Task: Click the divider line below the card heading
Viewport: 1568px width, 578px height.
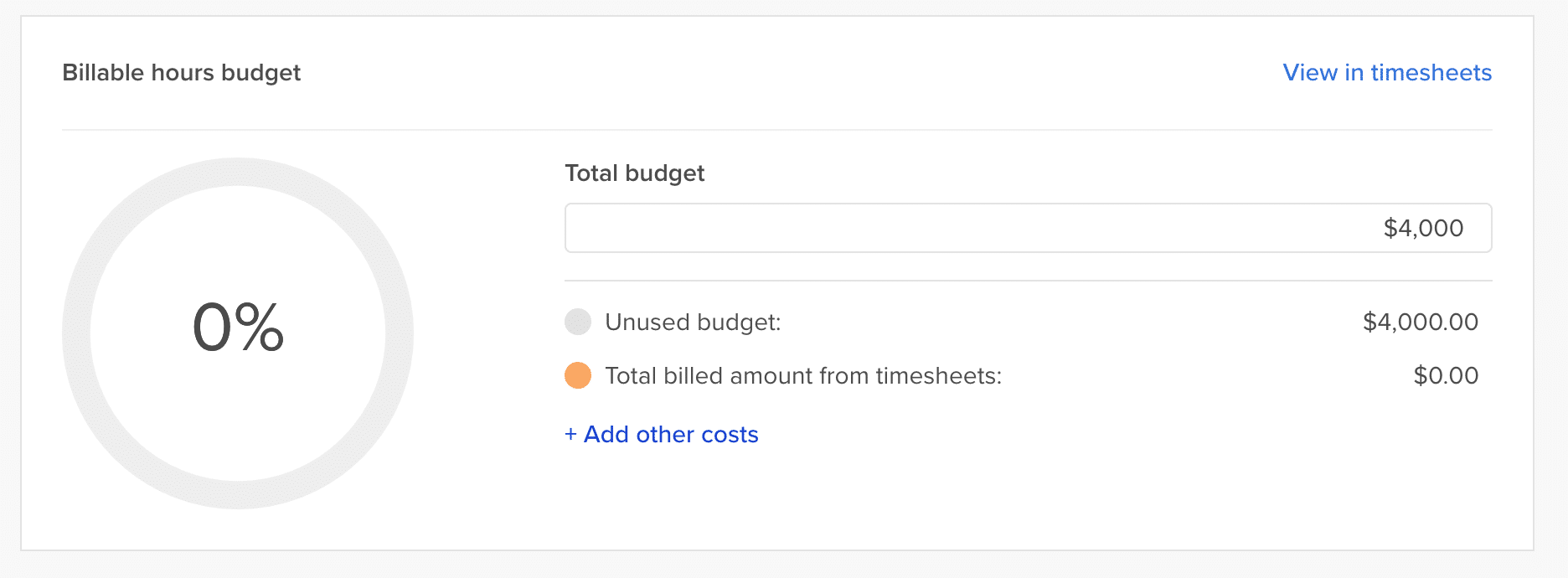Action: click(x=776, y=130)
